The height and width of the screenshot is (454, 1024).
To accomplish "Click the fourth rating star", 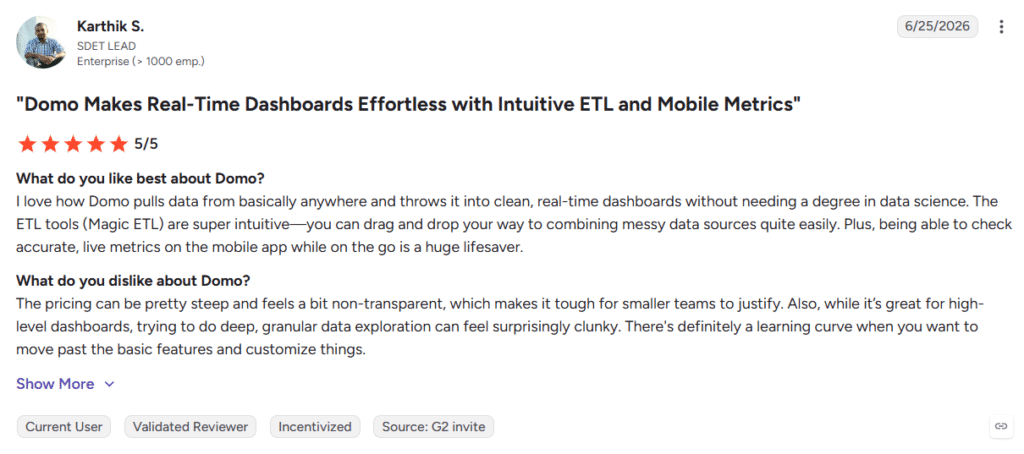I will pyautogui.click(x=95, y=144).
